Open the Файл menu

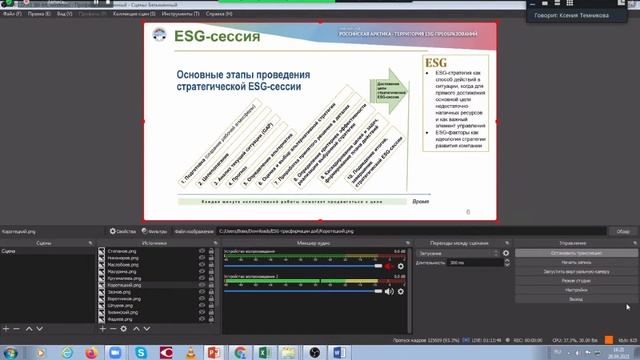click(12, 14)
